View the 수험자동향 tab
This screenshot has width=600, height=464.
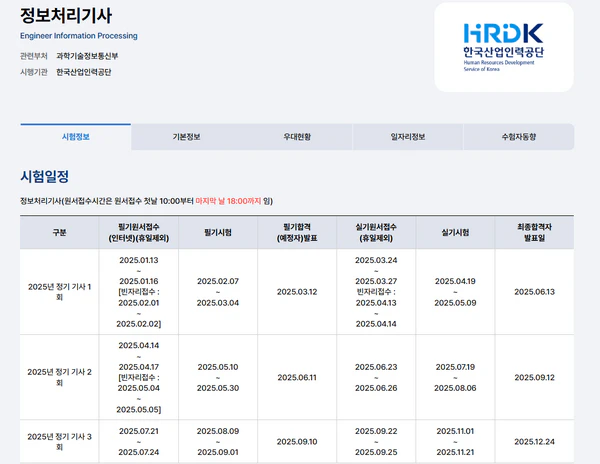click(x=519, y=137)
